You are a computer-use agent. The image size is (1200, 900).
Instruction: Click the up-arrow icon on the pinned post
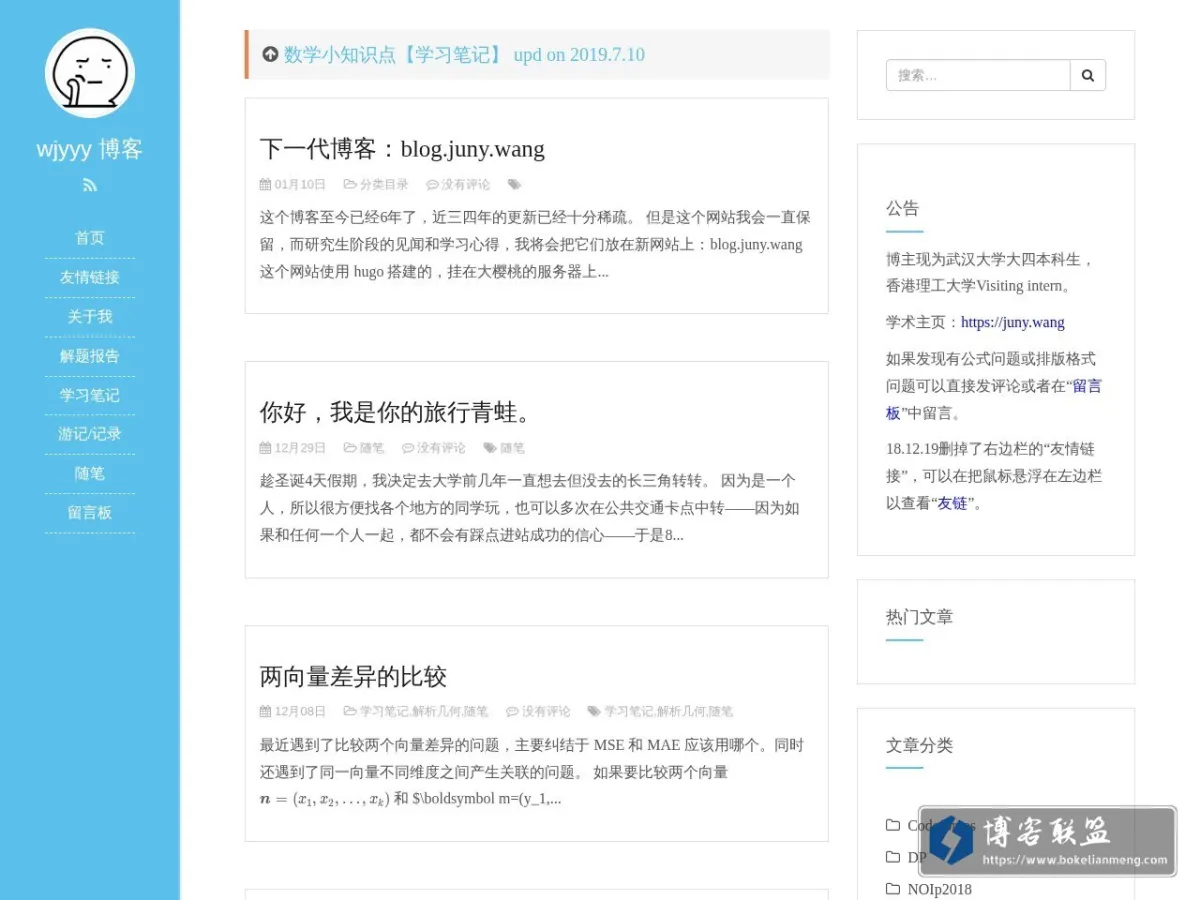pyautogui.click(x=270, y=54)
